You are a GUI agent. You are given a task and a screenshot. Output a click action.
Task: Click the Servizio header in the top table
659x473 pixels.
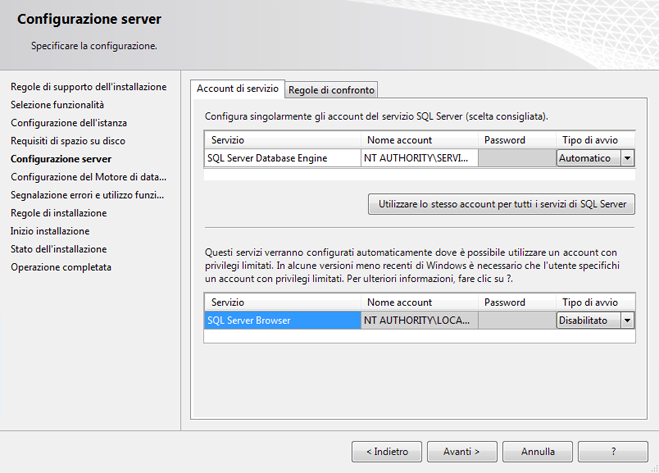[282, 140]
